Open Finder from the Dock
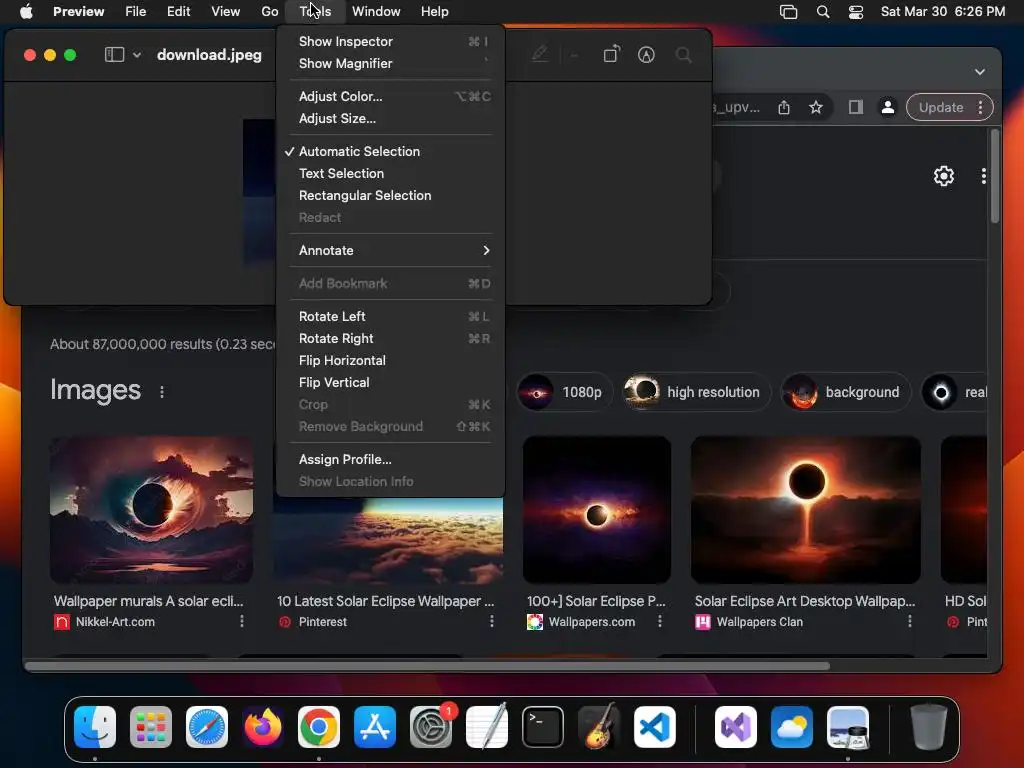Screen dimensions: 1024x768 click(95, 727)
